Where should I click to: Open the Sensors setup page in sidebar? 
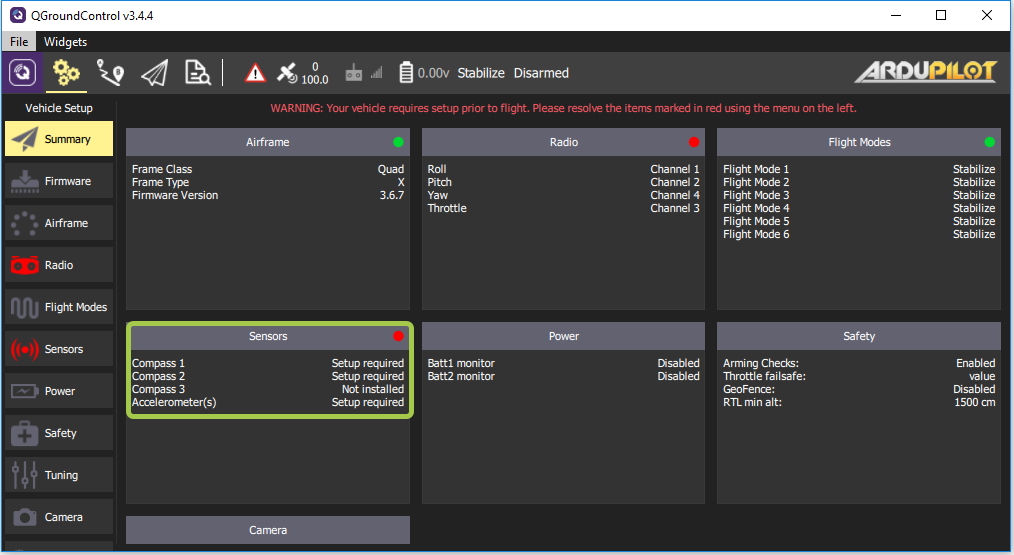pos(59,349)
